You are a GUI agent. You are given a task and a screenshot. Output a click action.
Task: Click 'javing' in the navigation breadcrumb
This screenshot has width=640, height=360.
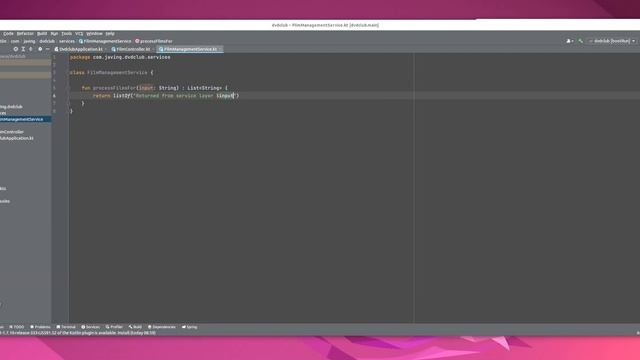29,41
